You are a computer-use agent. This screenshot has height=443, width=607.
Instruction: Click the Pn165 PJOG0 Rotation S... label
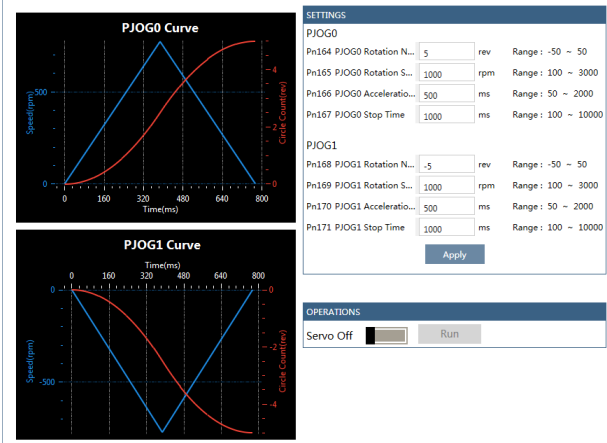[x=359, y=72]
